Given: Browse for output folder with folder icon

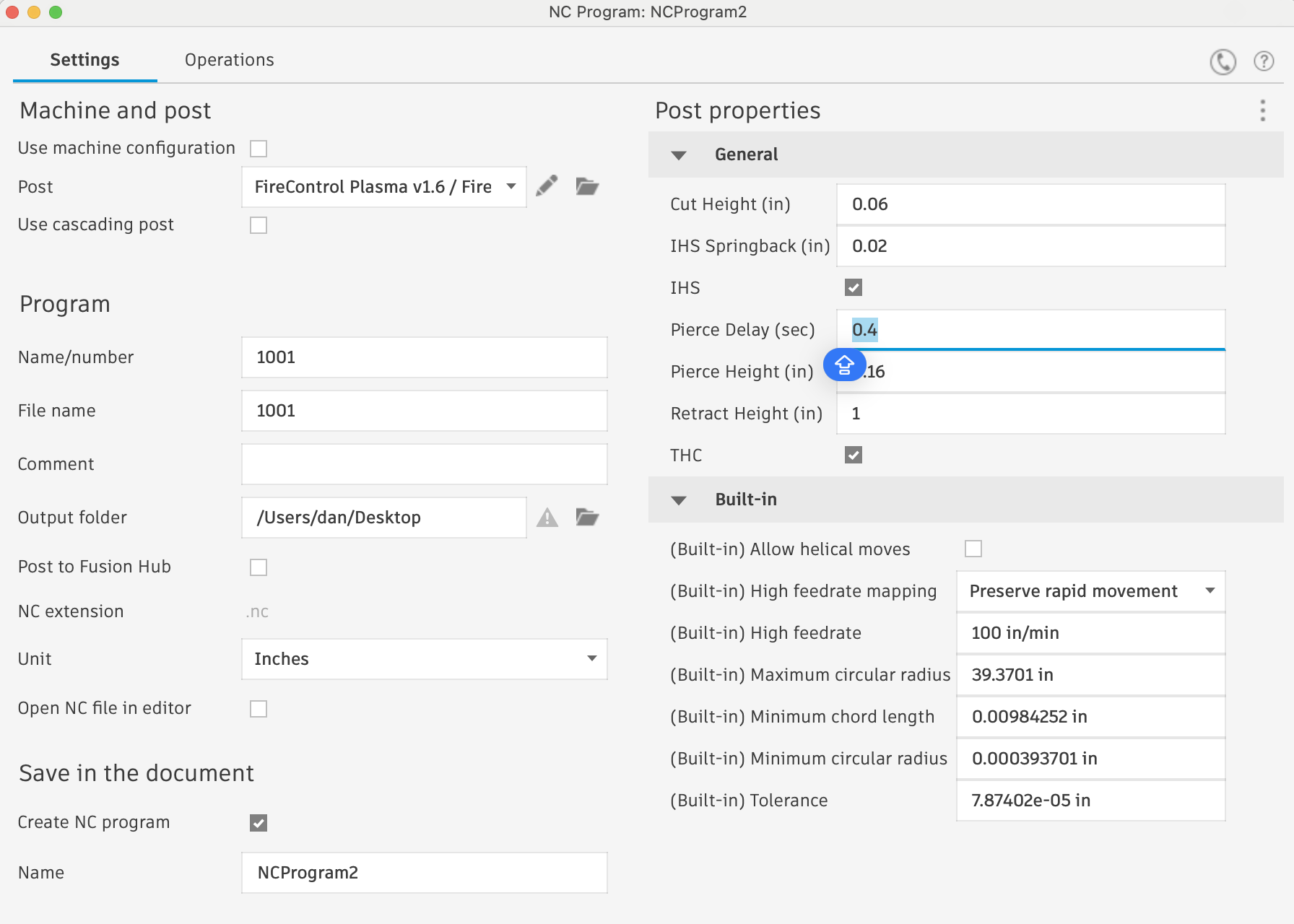Looking at the screenshot, I should tap(587, 517).
